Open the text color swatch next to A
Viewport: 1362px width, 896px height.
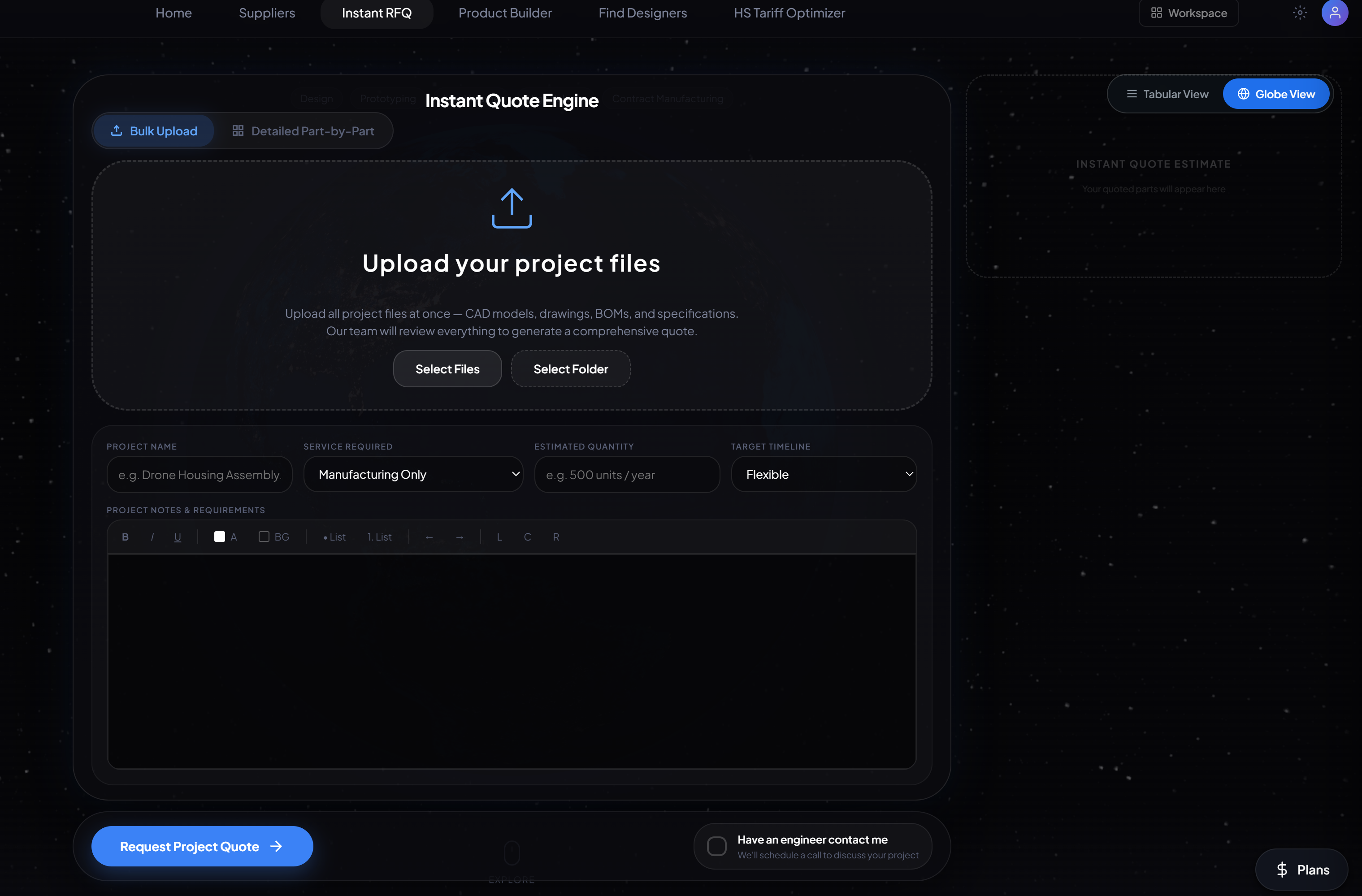[219, 537]
